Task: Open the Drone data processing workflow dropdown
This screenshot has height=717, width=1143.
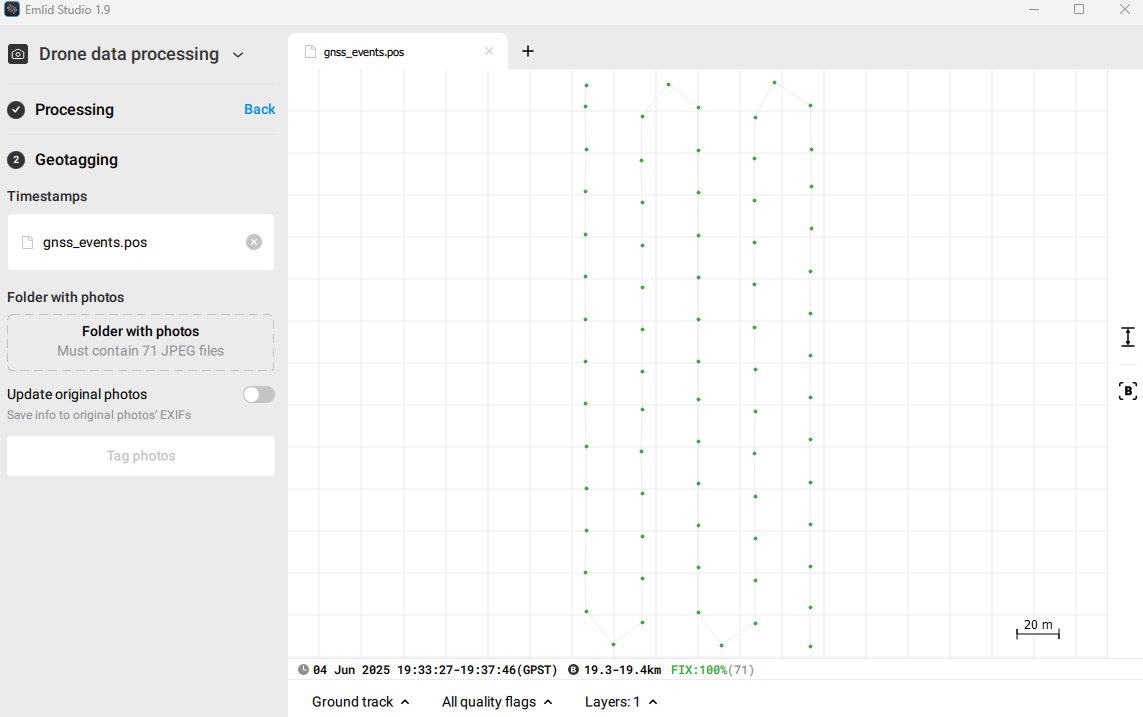Action: (x=238, y=55)
